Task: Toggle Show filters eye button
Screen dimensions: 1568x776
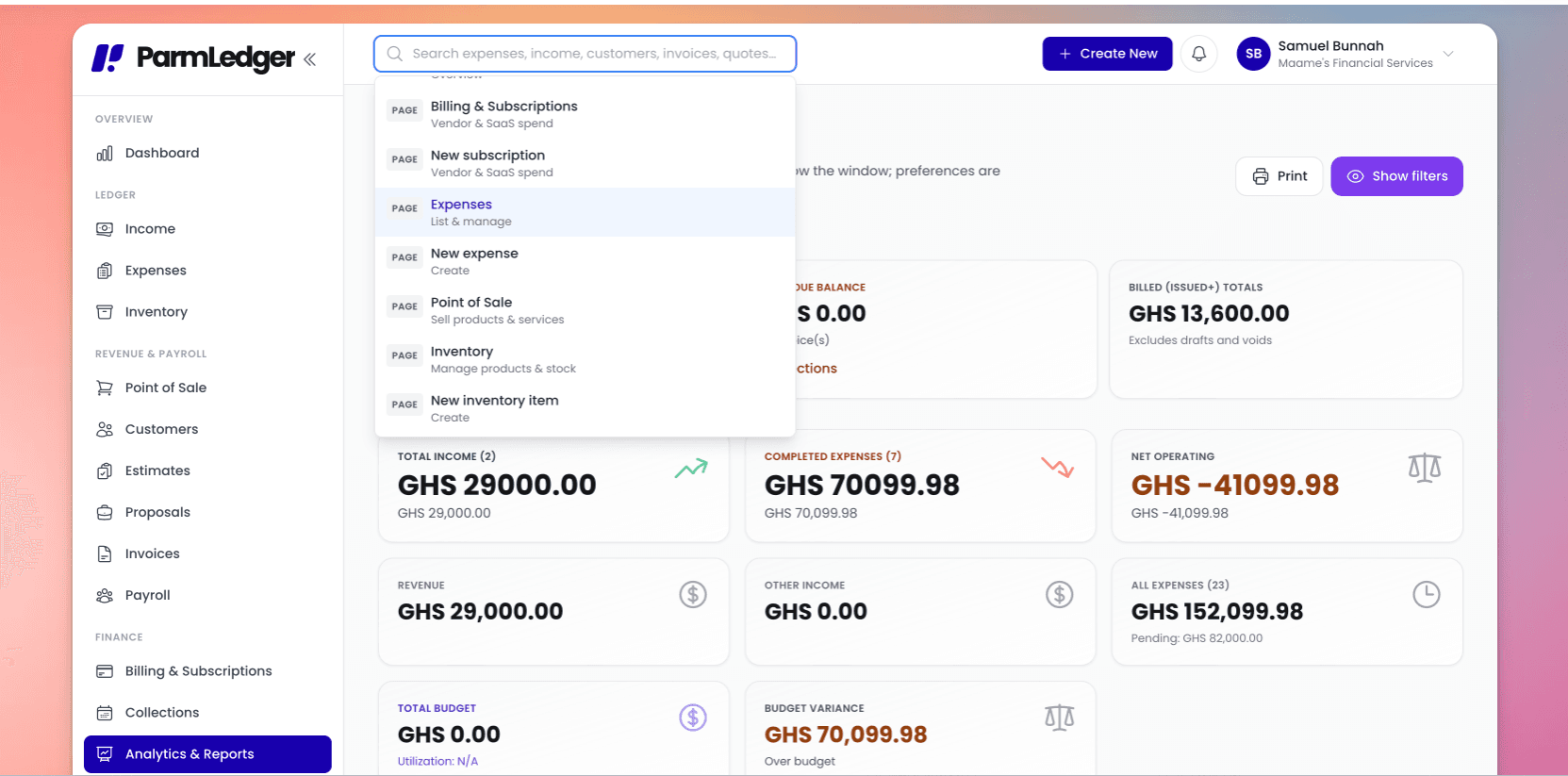Action: 1396,176
